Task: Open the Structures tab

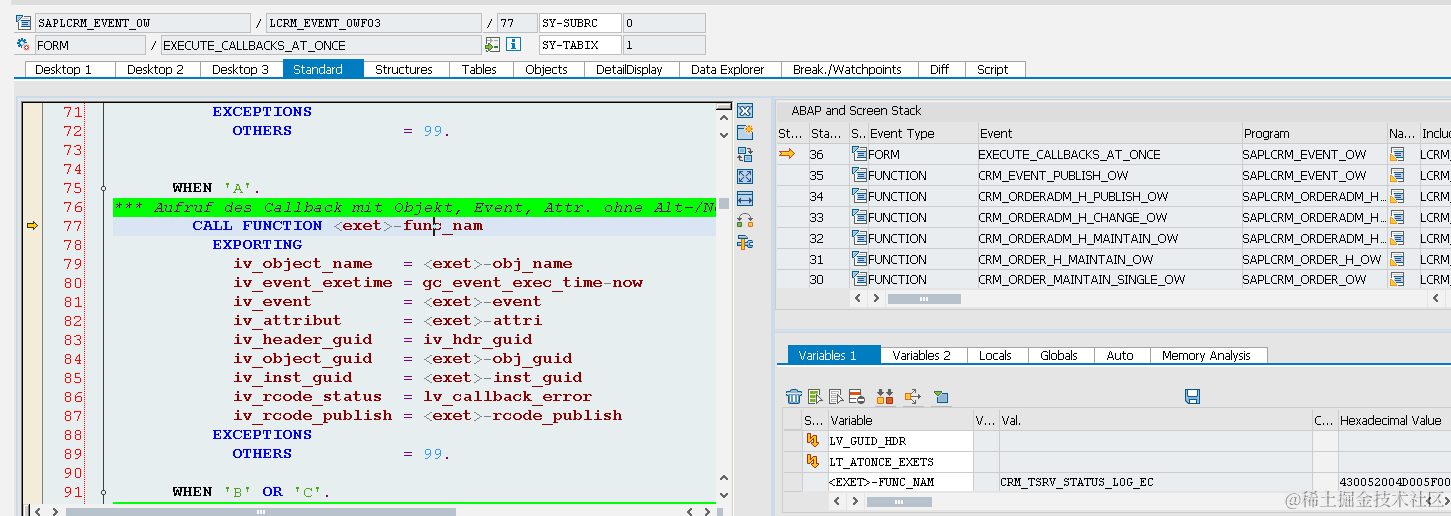Action: coord(404,69)
